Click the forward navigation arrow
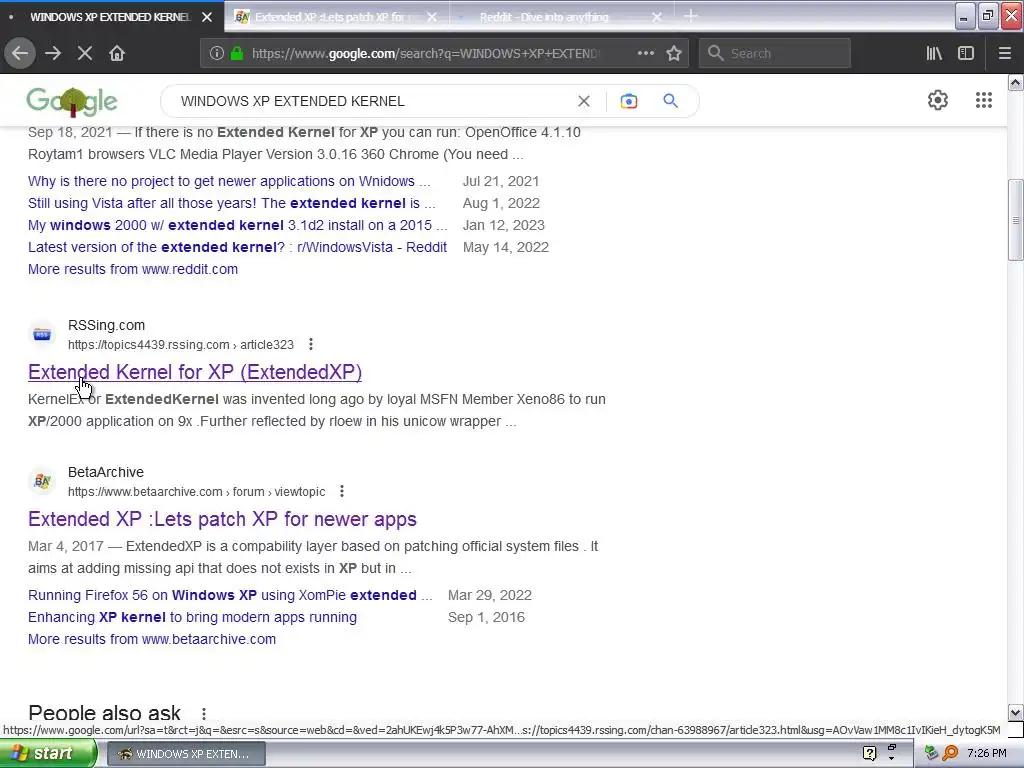Image resolution: width=1024 pixels, height=768 pixels. tap(53, 54)
